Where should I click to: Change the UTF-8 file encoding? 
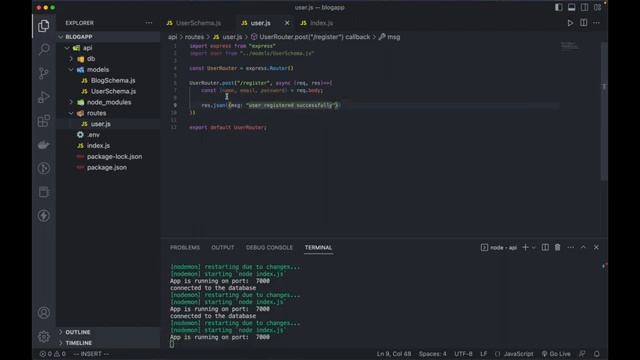click(x=463, y=354)
